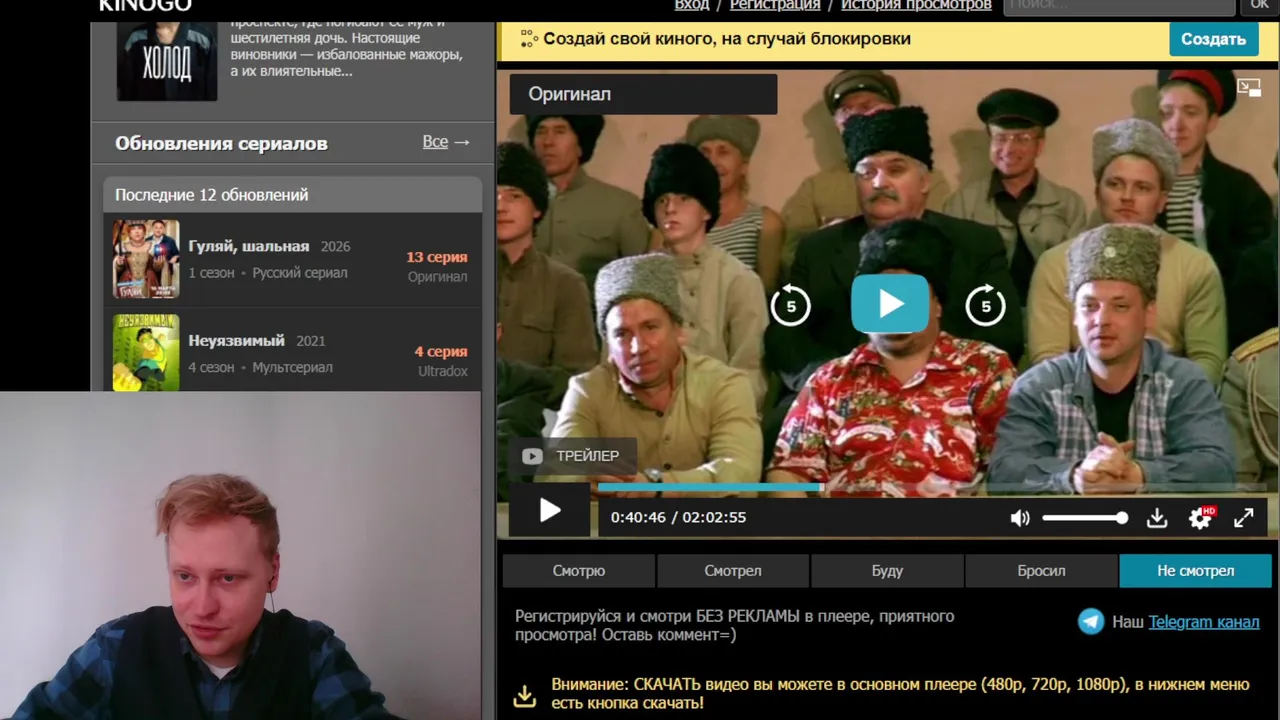The image size is (1280, 720).
Task: Open the player quality settings gear
Action: (1200, 518)
